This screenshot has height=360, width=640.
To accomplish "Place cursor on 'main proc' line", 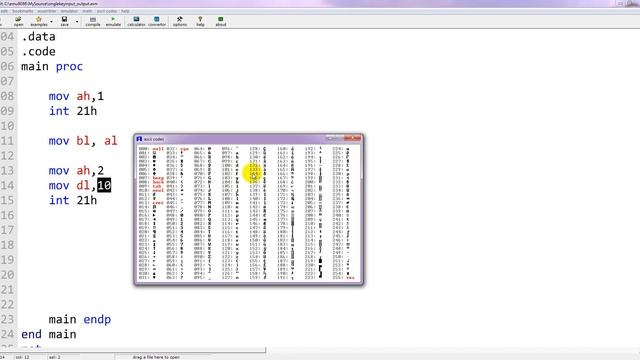I will [x=52, y=67].
